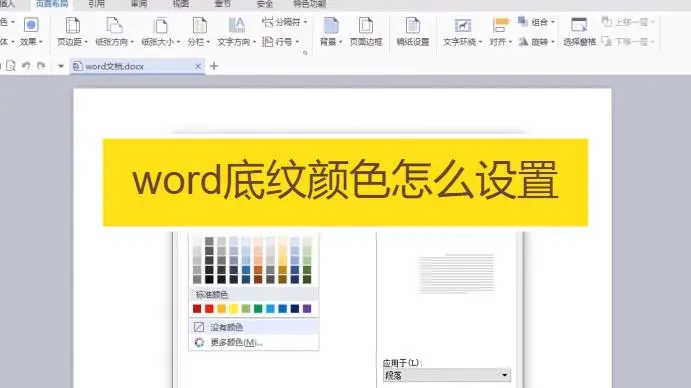Pick the dark green standard color swatch
This screenshot has width=691, height=388.
[x=258, y=309]
